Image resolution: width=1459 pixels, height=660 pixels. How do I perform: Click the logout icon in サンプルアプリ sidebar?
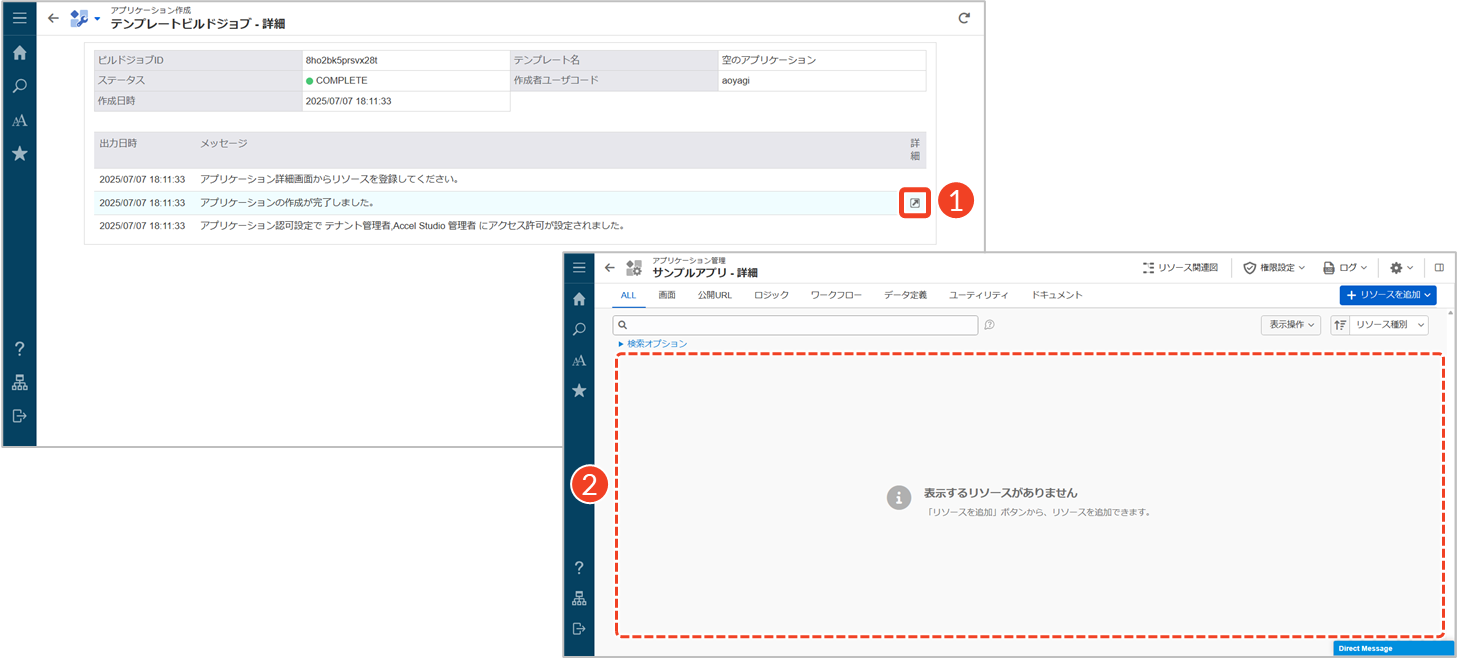click(579, 628)
